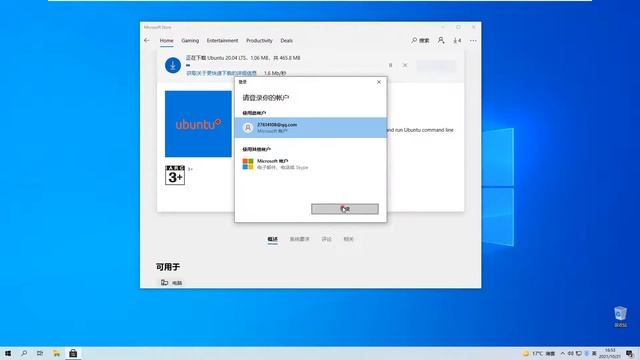Screen dimensions: 640x360
Task: Pause the Ubuntu 20.04 download
Action: coord(391,65)
